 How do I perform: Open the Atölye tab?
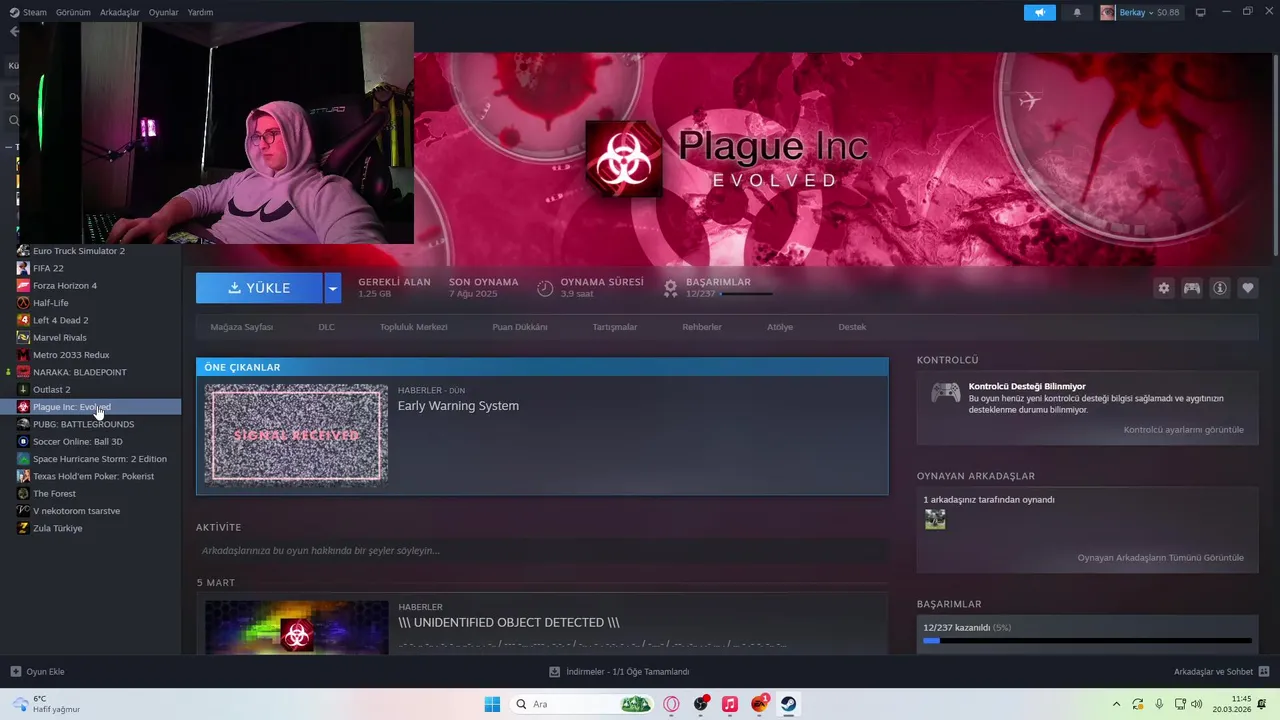click(780, 327)
